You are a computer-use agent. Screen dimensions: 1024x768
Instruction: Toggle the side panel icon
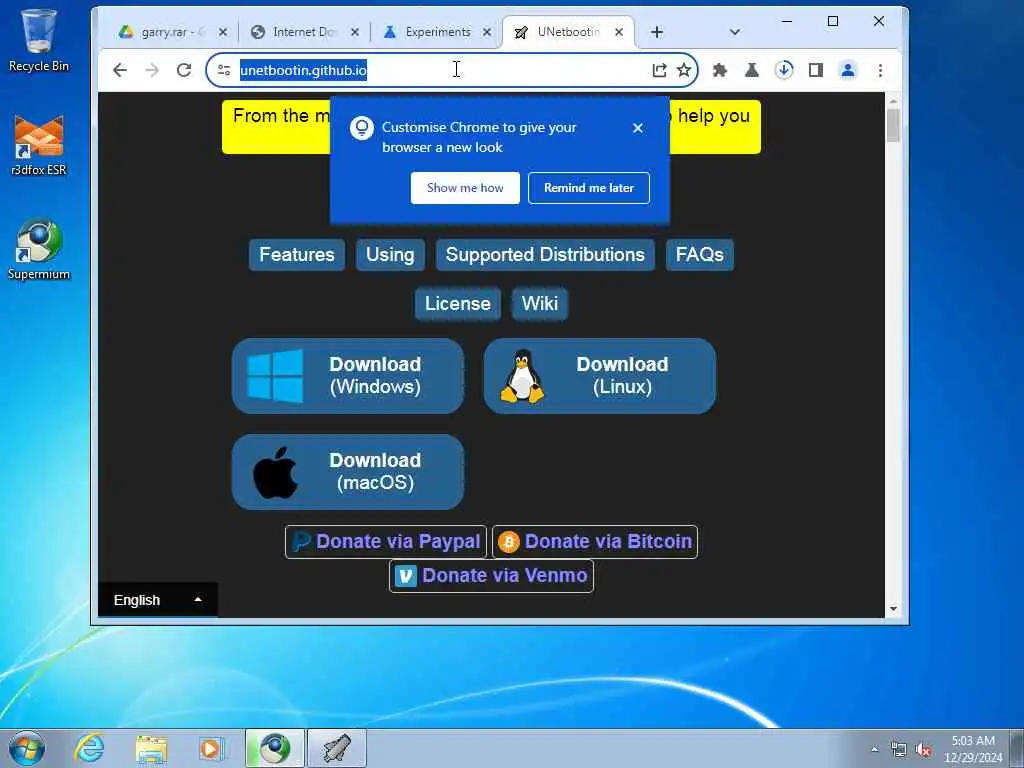(816, 70)
